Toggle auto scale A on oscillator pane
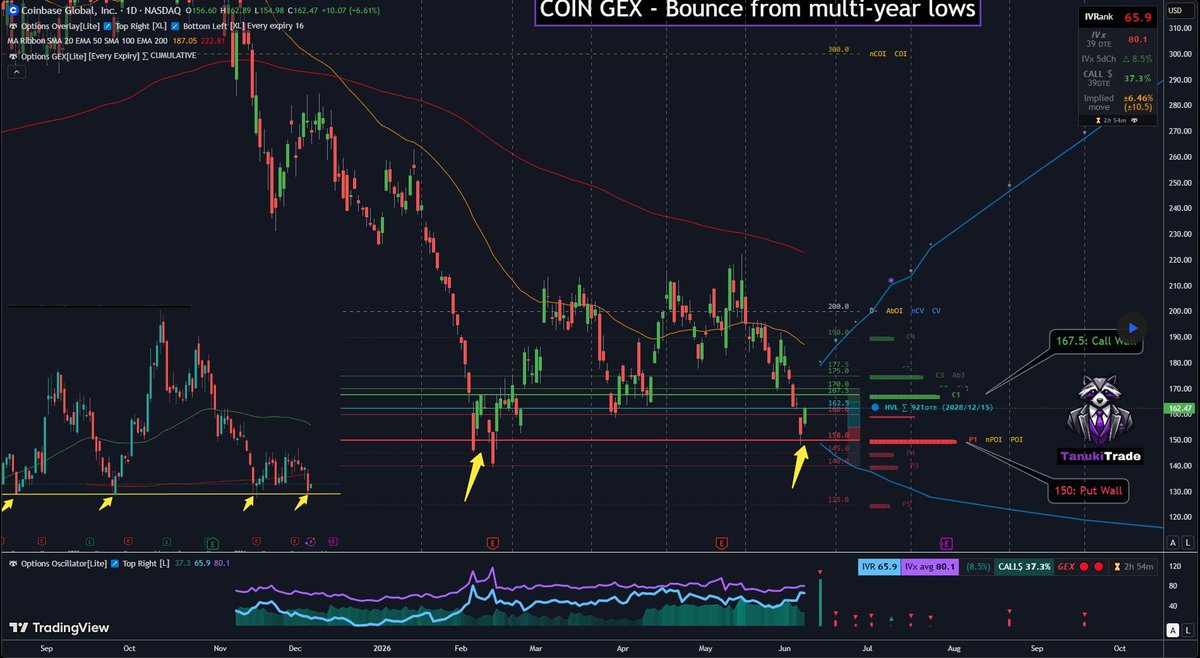Screen dimensions: 1200x658 (x=1172, y=629)
